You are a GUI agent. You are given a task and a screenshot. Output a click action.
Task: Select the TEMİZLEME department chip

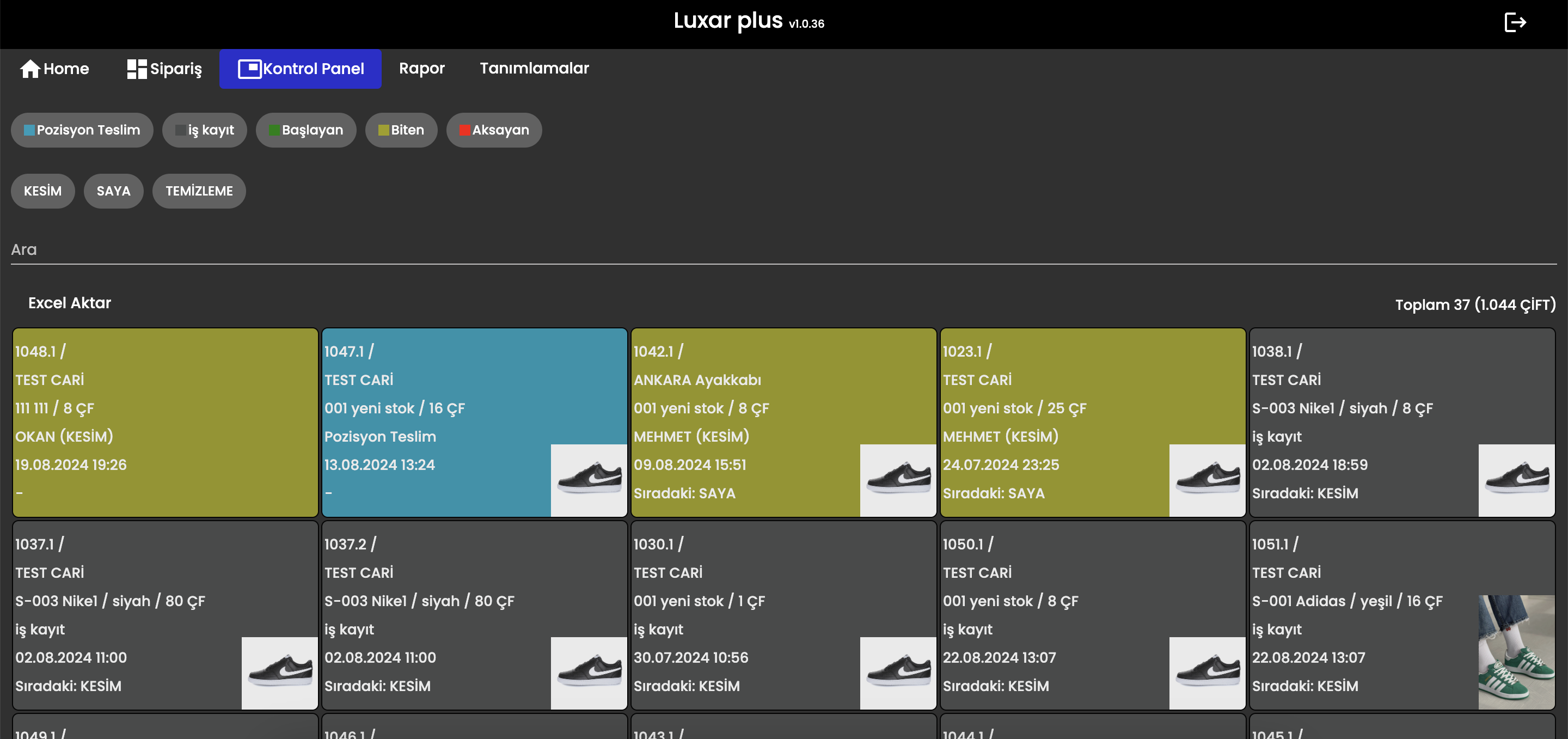pos(199,191)
